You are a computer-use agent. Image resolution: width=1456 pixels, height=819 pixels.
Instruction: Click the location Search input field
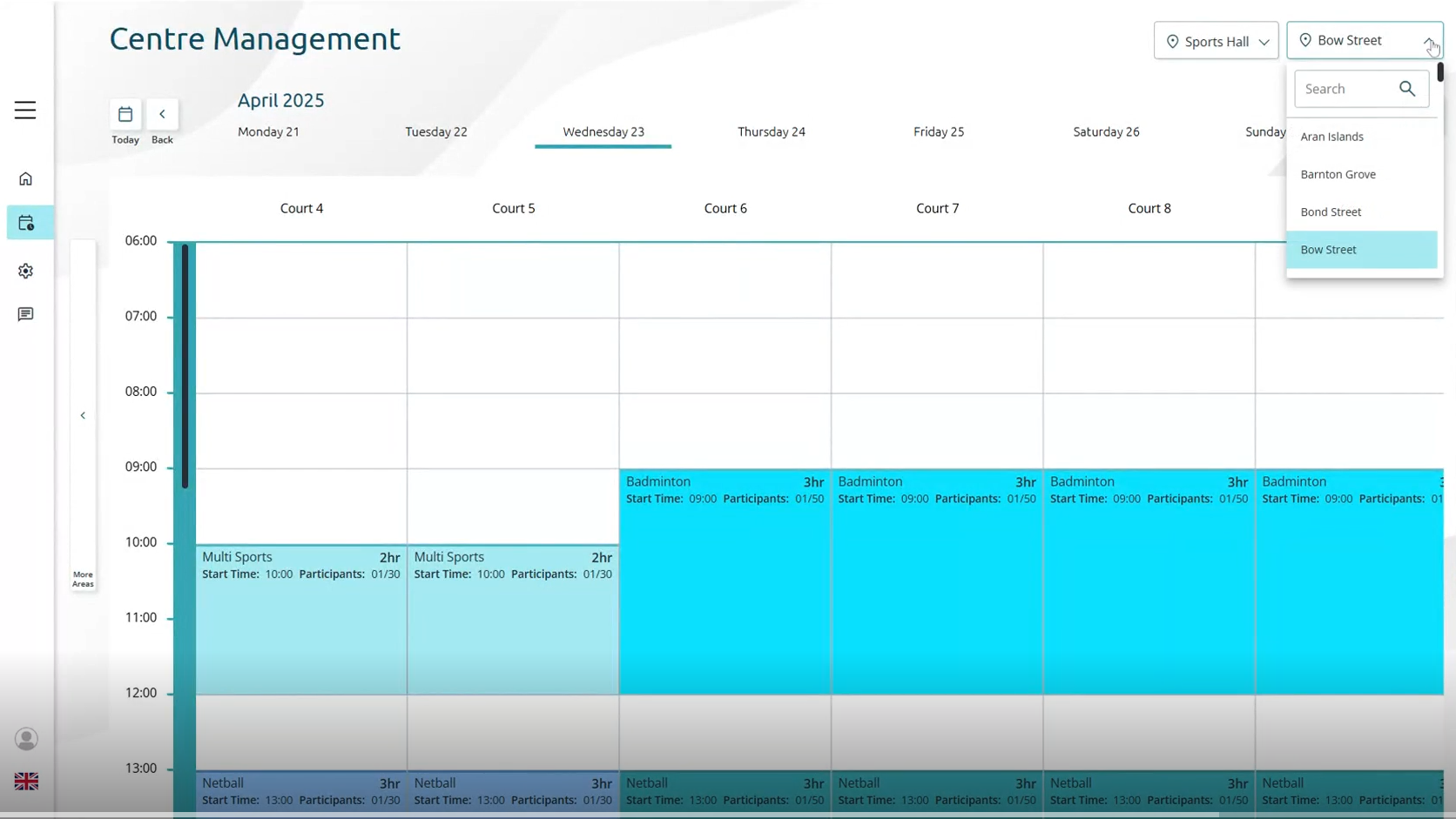click(1345, 89)
